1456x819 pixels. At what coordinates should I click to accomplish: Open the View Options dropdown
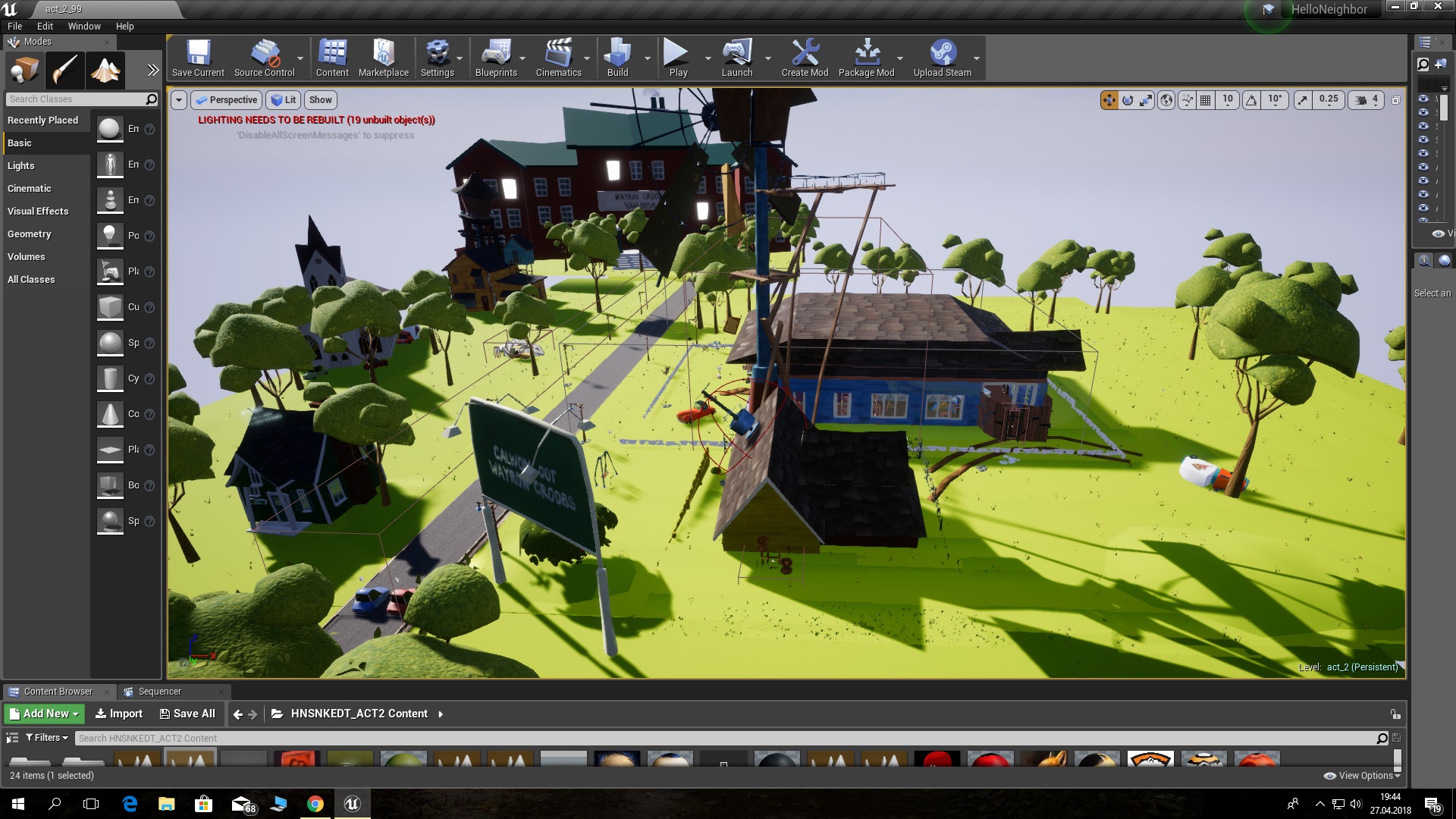click(1362, 776)
